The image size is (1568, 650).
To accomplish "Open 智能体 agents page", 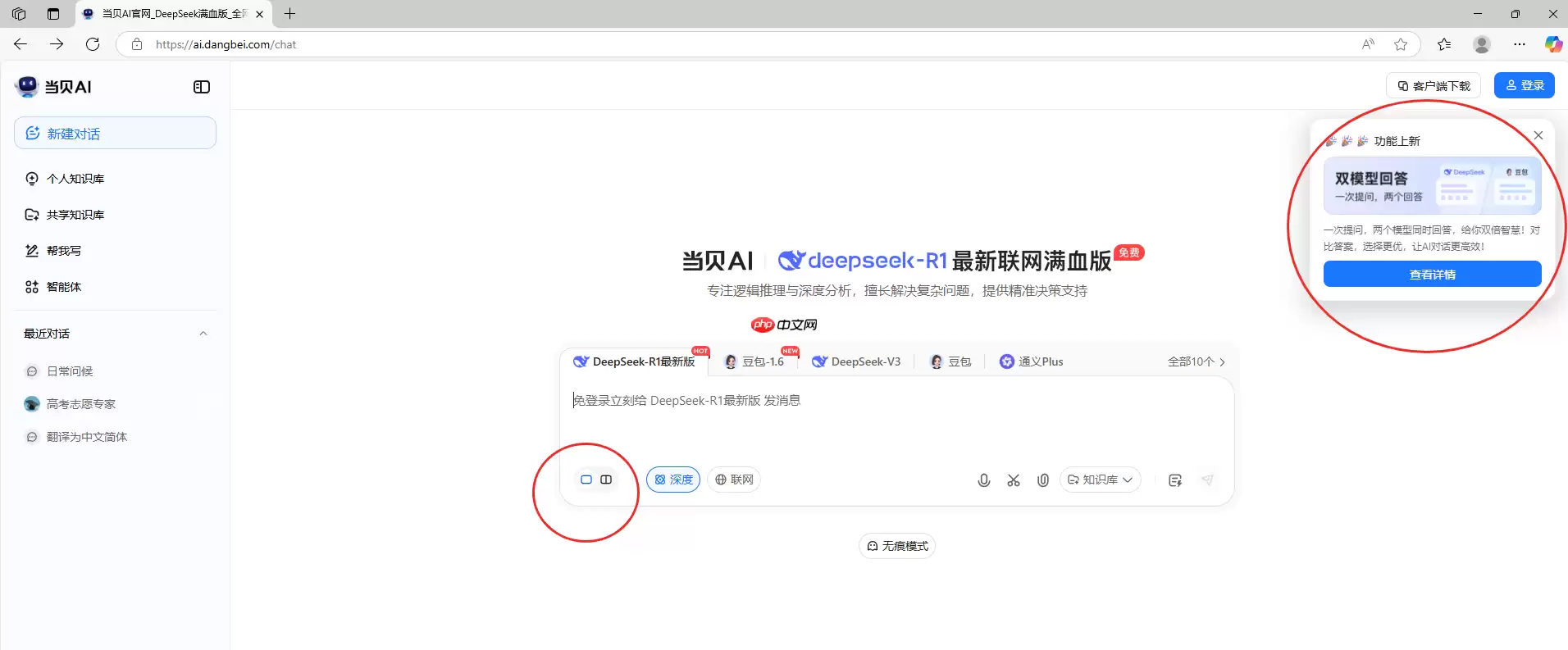I will pyautogui.click(x=64, y=287).
